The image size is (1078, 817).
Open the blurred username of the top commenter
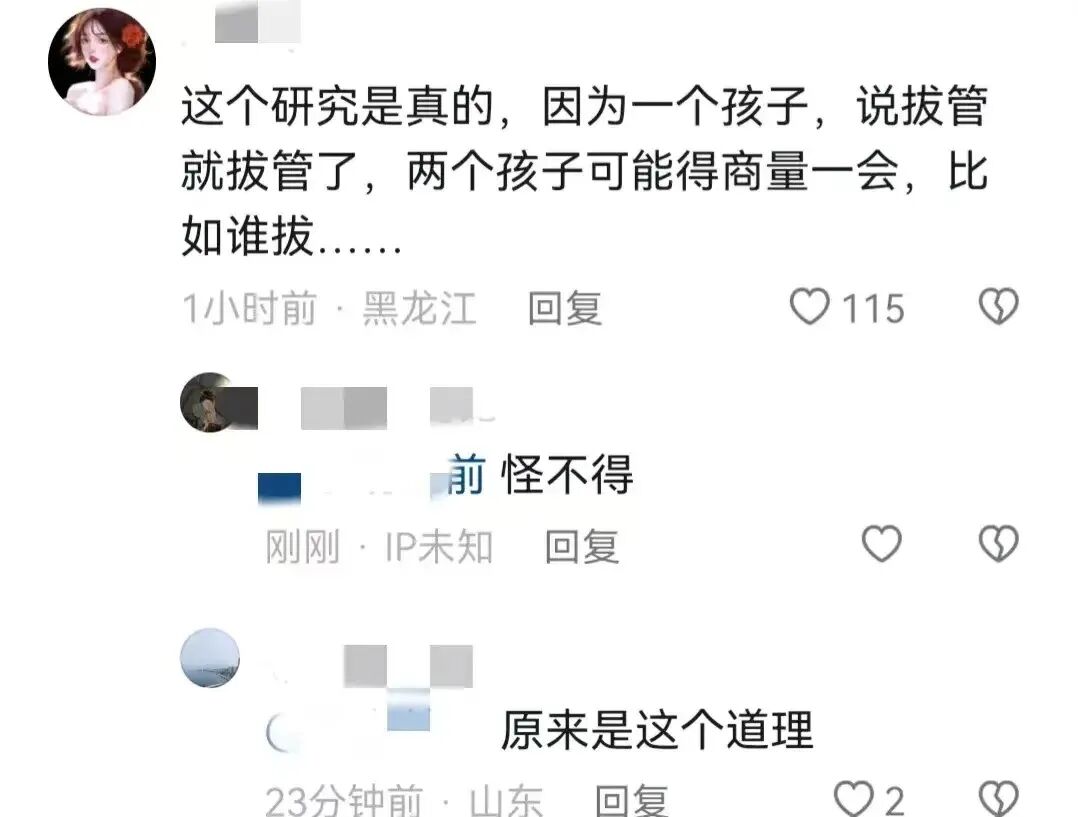pyautogui.click(x=257, y=22)
